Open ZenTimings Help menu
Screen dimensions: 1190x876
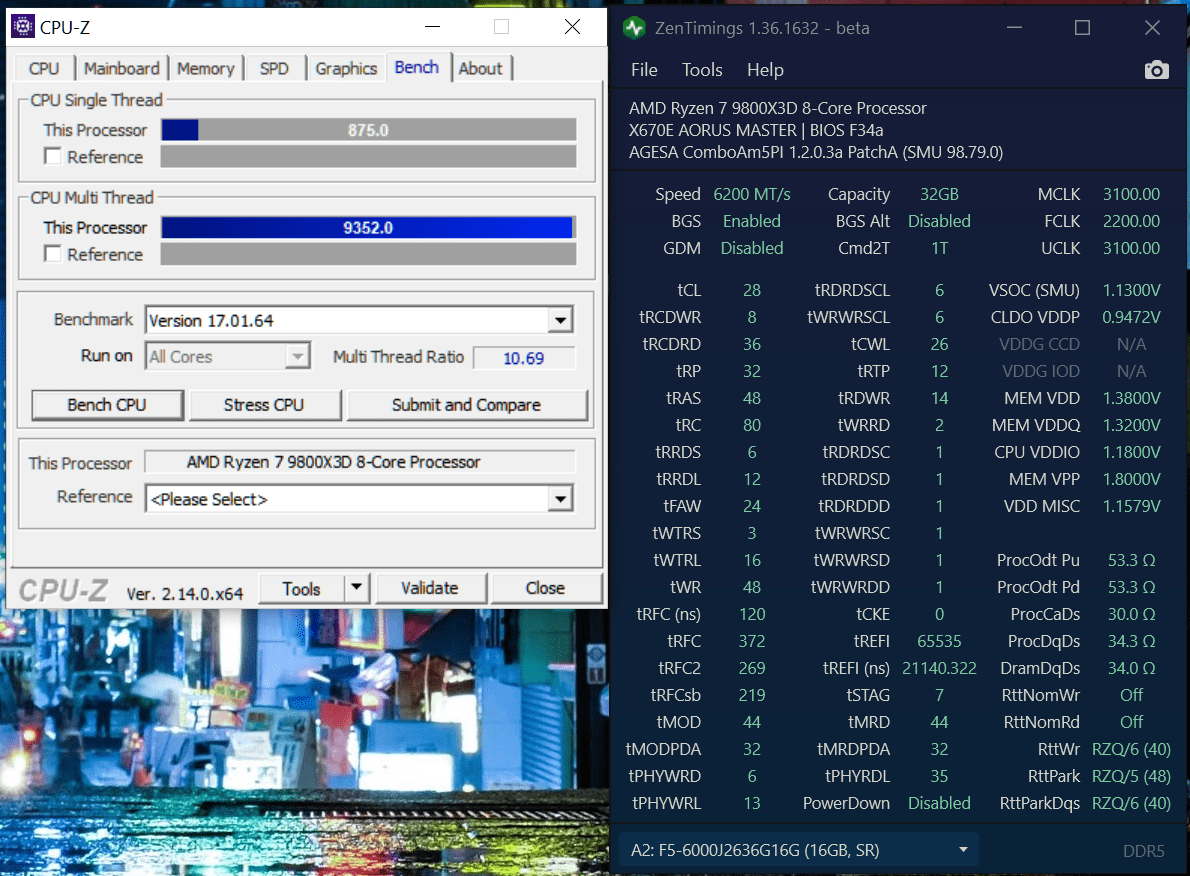(765, 70)
